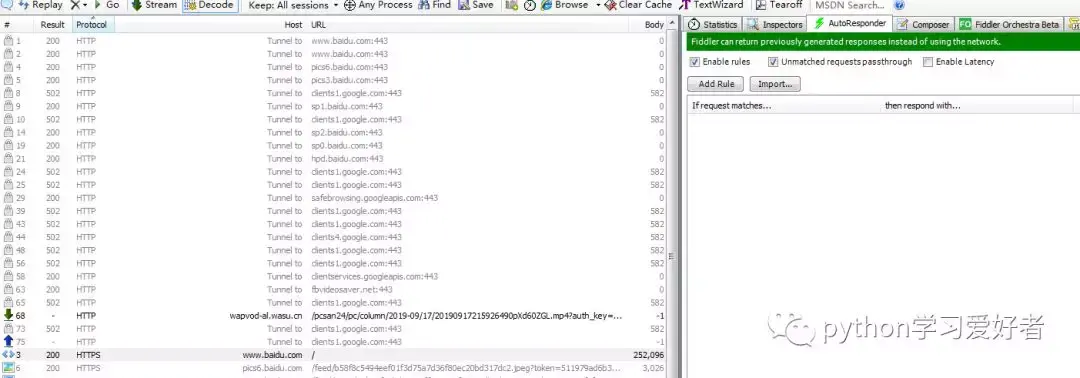Click the Tearoff toolbar button
The image size is (1080, 378).
click(779, 5)
